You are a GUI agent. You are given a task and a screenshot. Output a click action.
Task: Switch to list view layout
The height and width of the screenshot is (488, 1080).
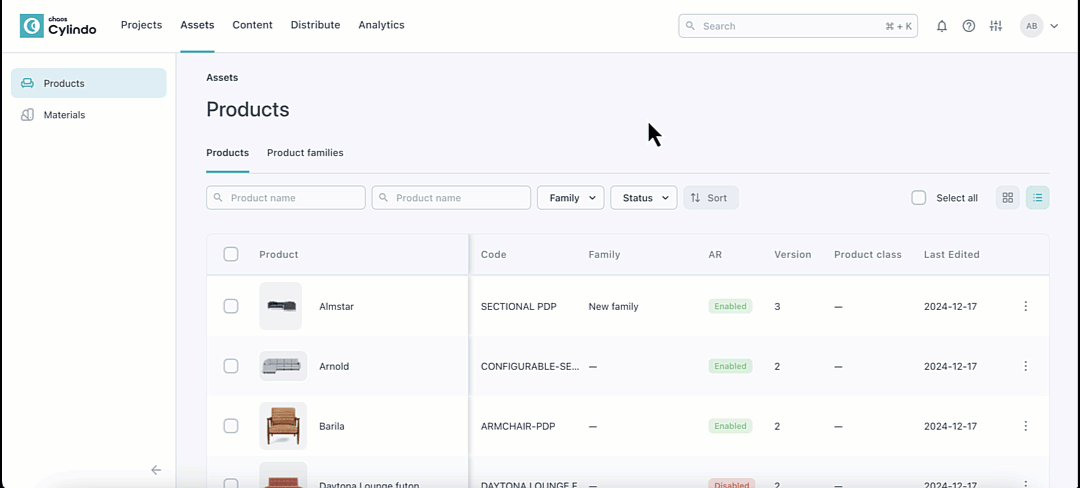(x=1037, y=198)
